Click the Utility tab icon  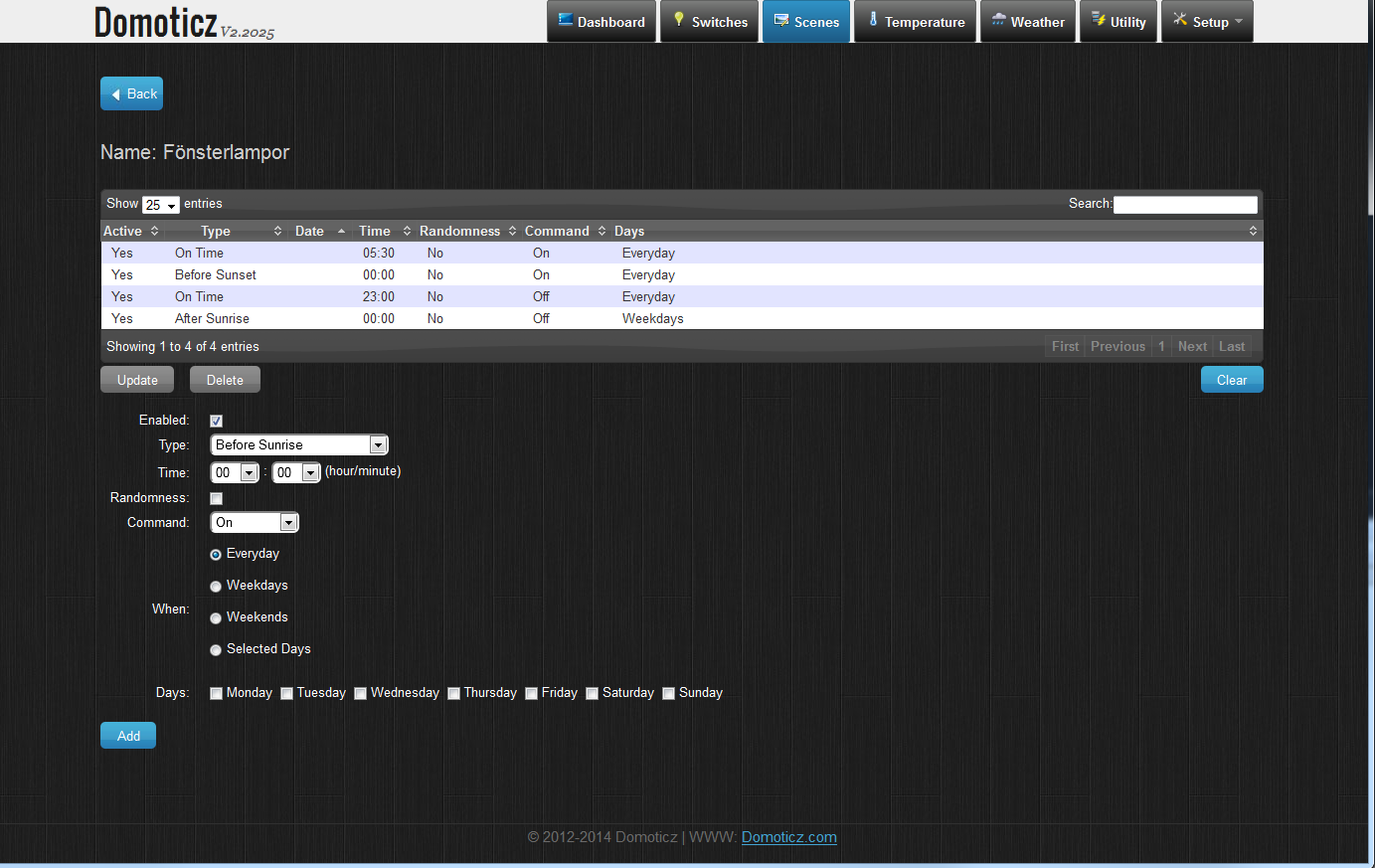tap(1099, 20)
